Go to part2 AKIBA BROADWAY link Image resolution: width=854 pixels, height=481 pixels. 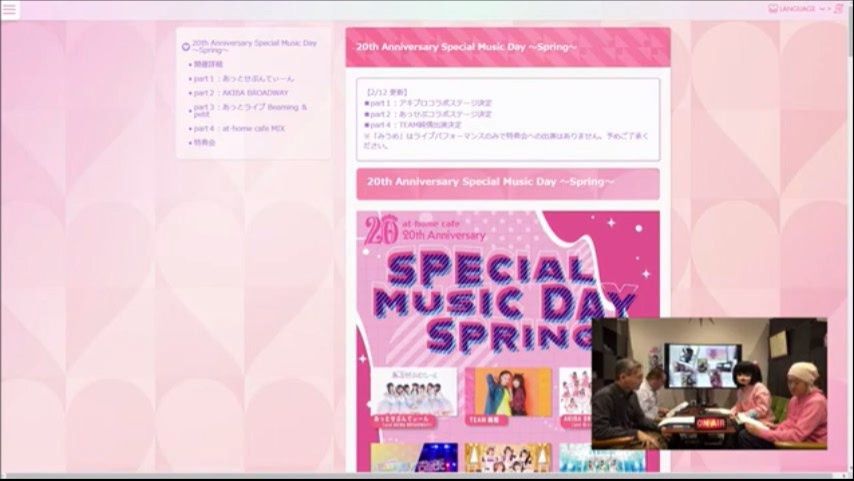241,93
